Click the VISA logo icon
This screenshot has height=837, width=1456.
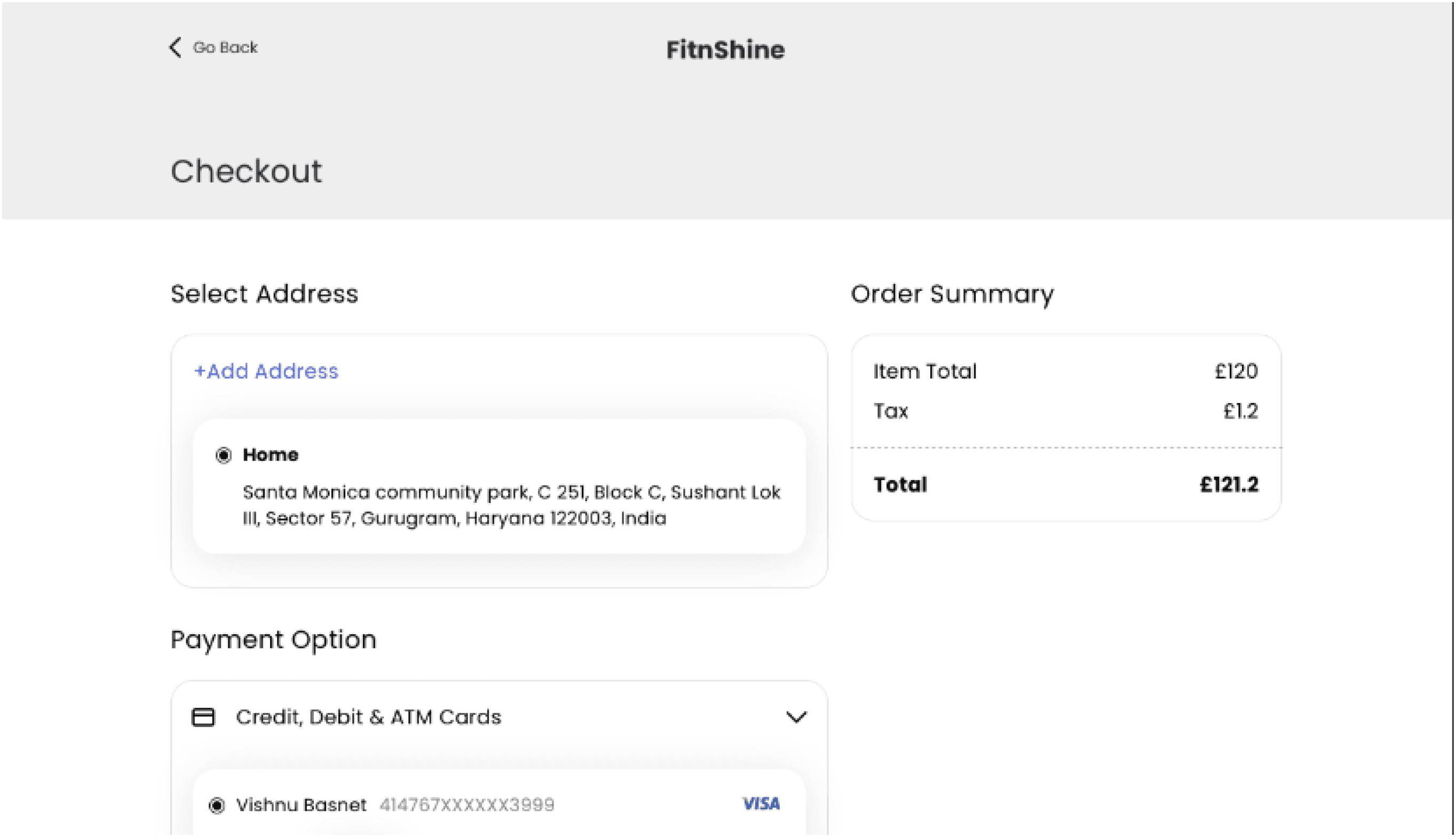761,804
